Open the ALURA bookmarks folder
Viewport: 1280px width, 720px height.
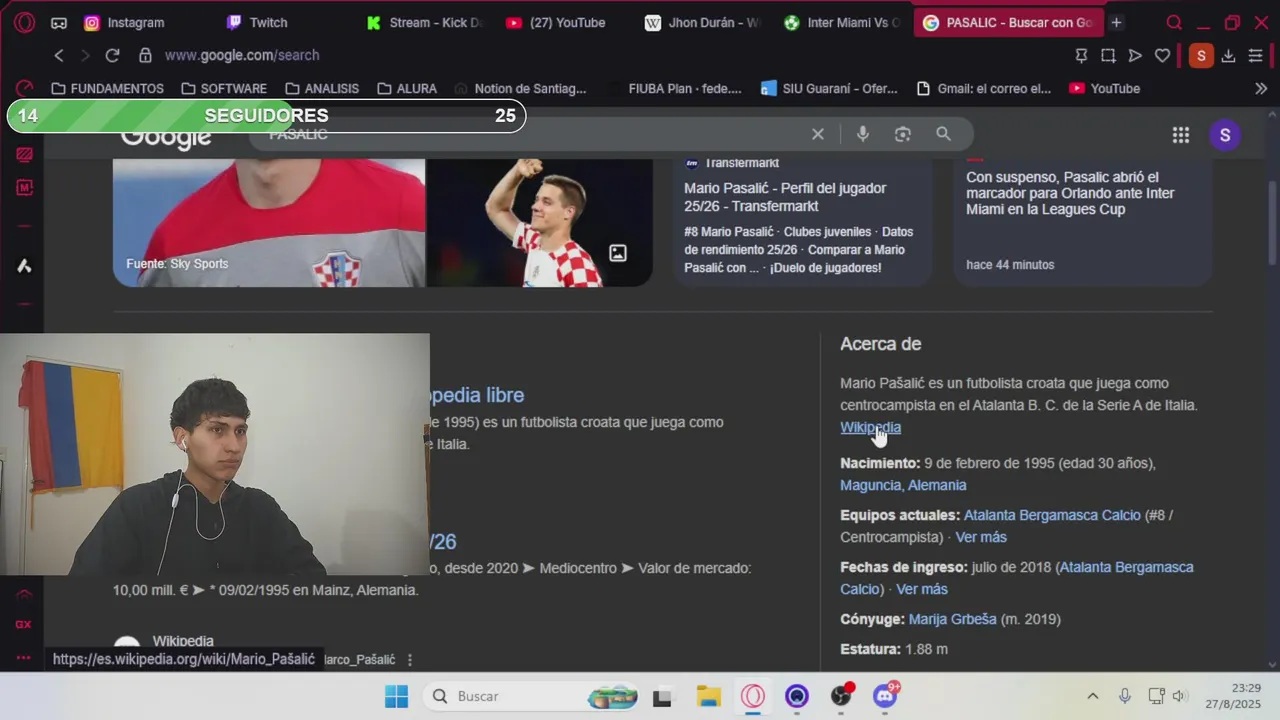[x=407, y=88]
